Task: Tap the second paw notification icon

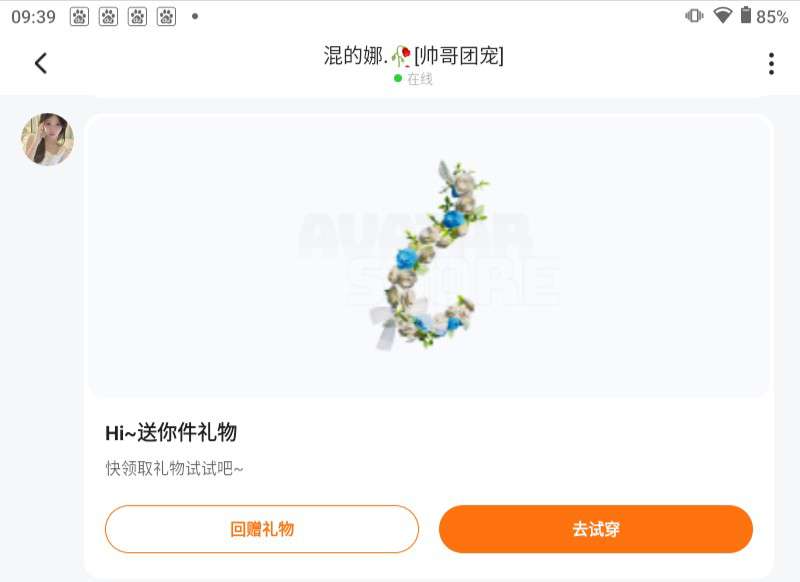Action: (108, 17)
